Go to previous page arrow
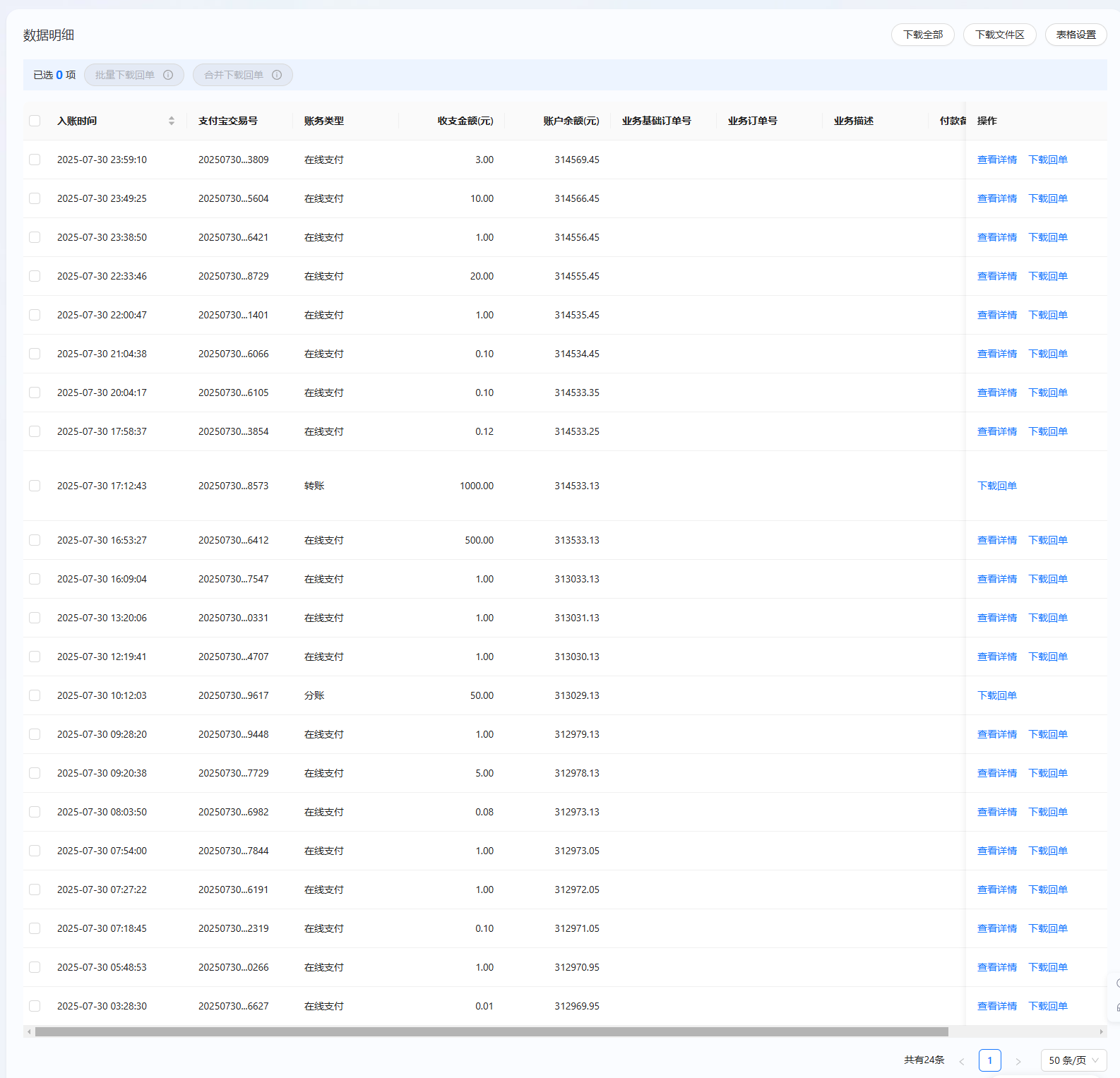 point(961,1060)
